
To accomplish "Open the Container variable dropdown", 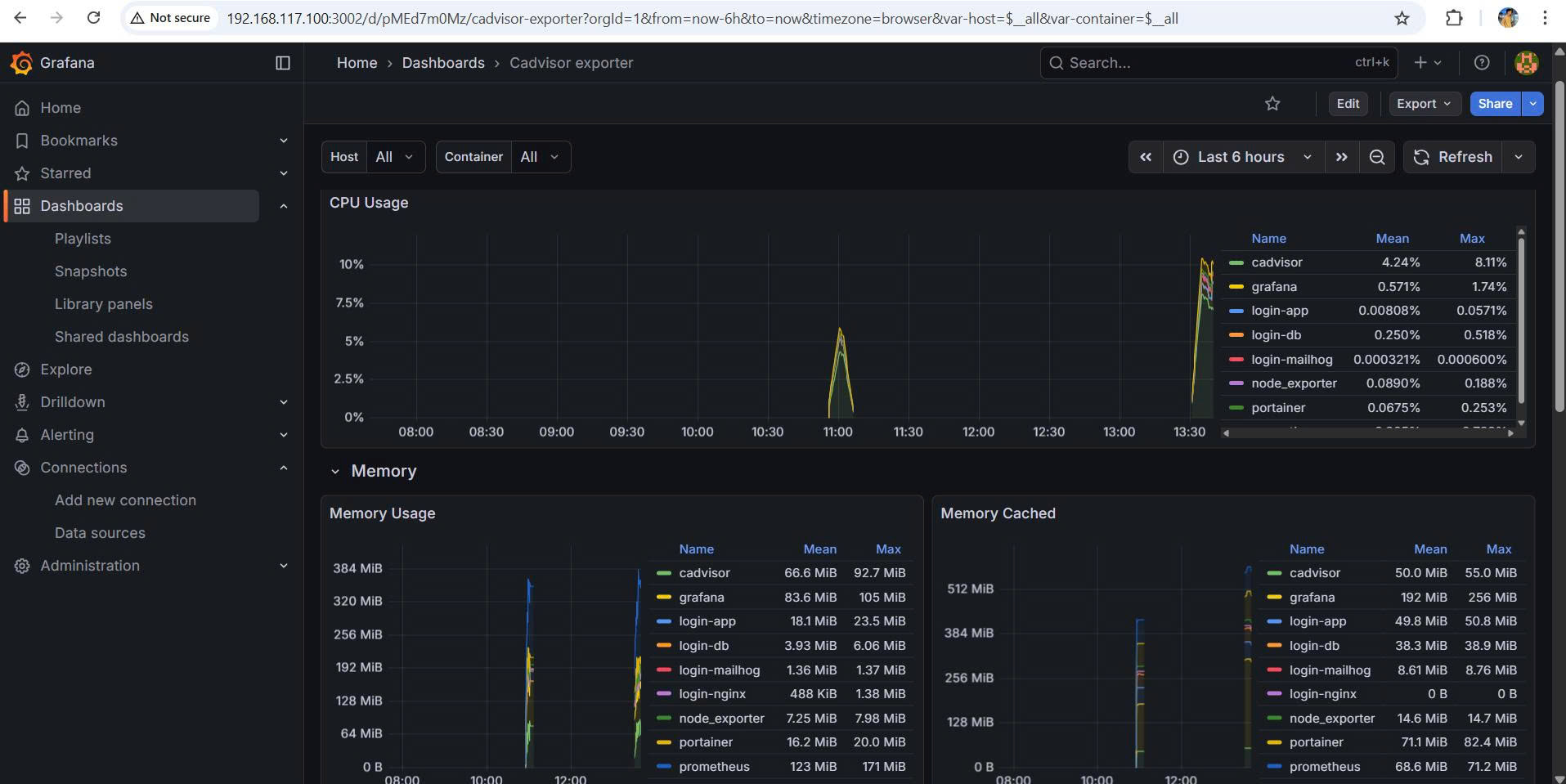I will point(540,157).
